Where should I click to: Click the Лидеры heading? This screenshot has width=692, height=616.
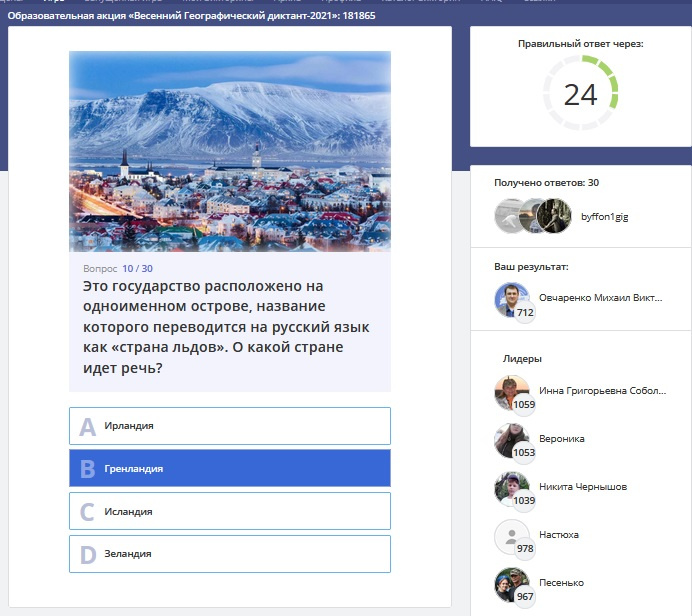click(x=522, y=359)
